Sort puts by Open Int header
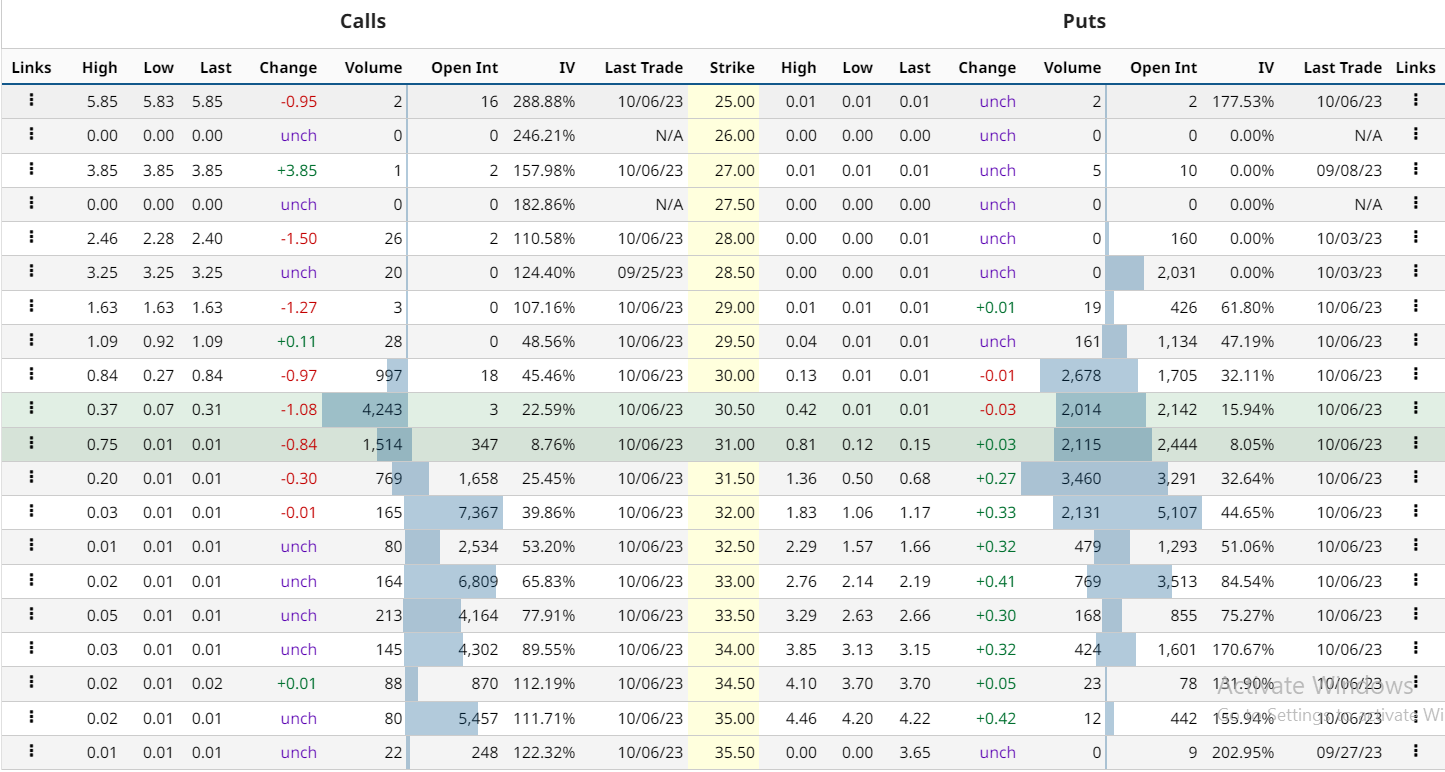 point(1163,68)
